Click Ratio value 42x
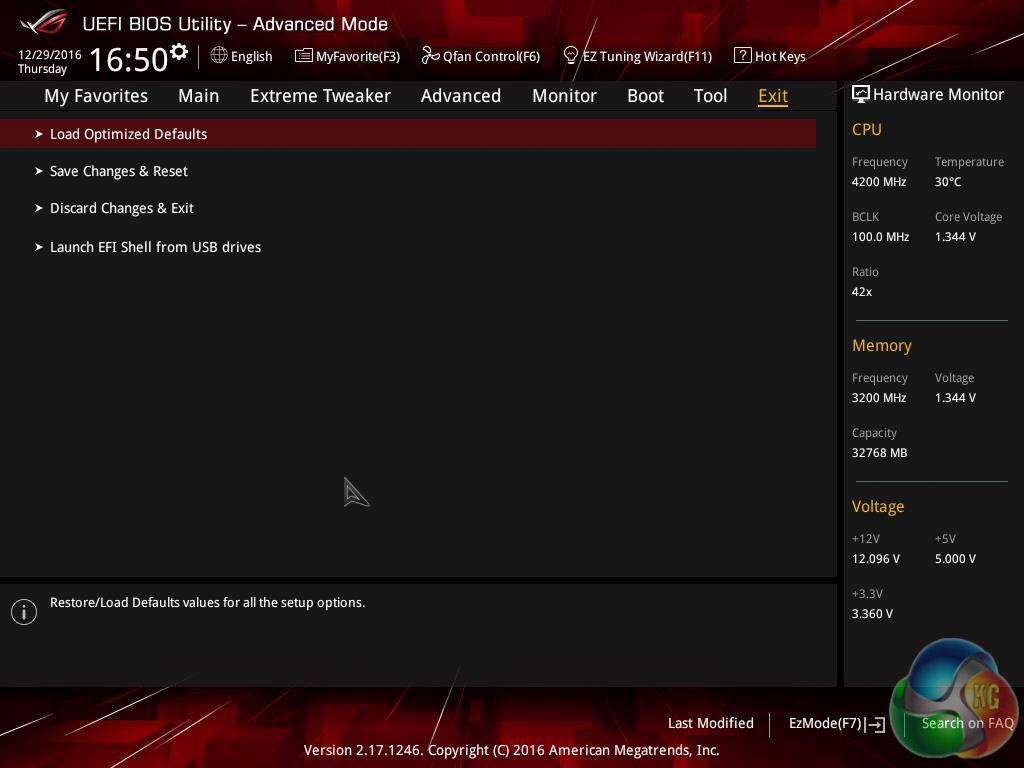 [x=861, y=291]
